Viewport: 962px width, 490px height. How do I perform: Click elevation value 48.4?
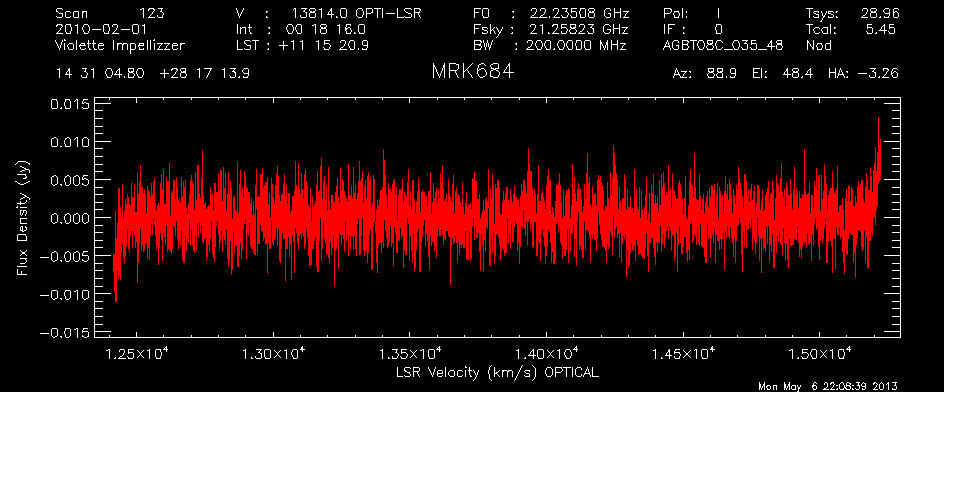798,74
